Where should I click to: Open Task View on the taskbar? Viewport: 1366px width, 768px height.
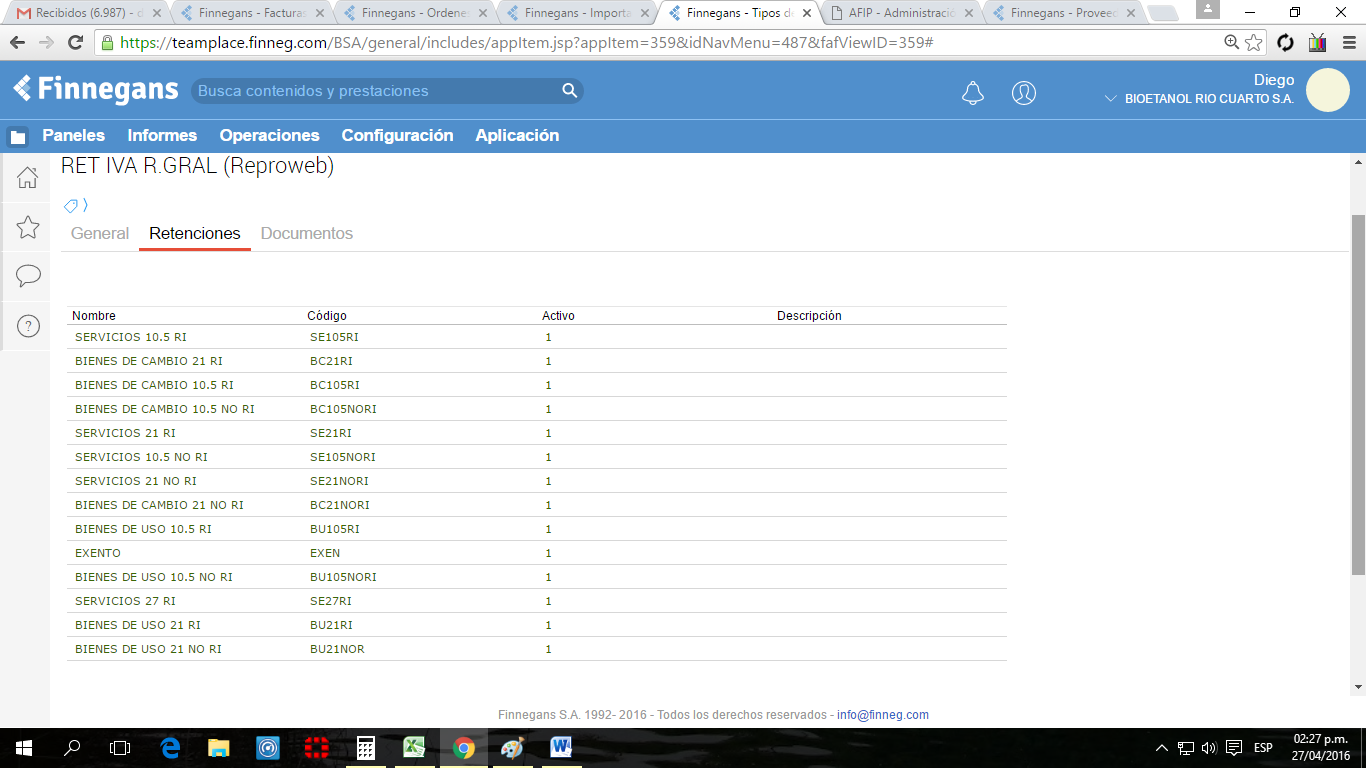120,747
